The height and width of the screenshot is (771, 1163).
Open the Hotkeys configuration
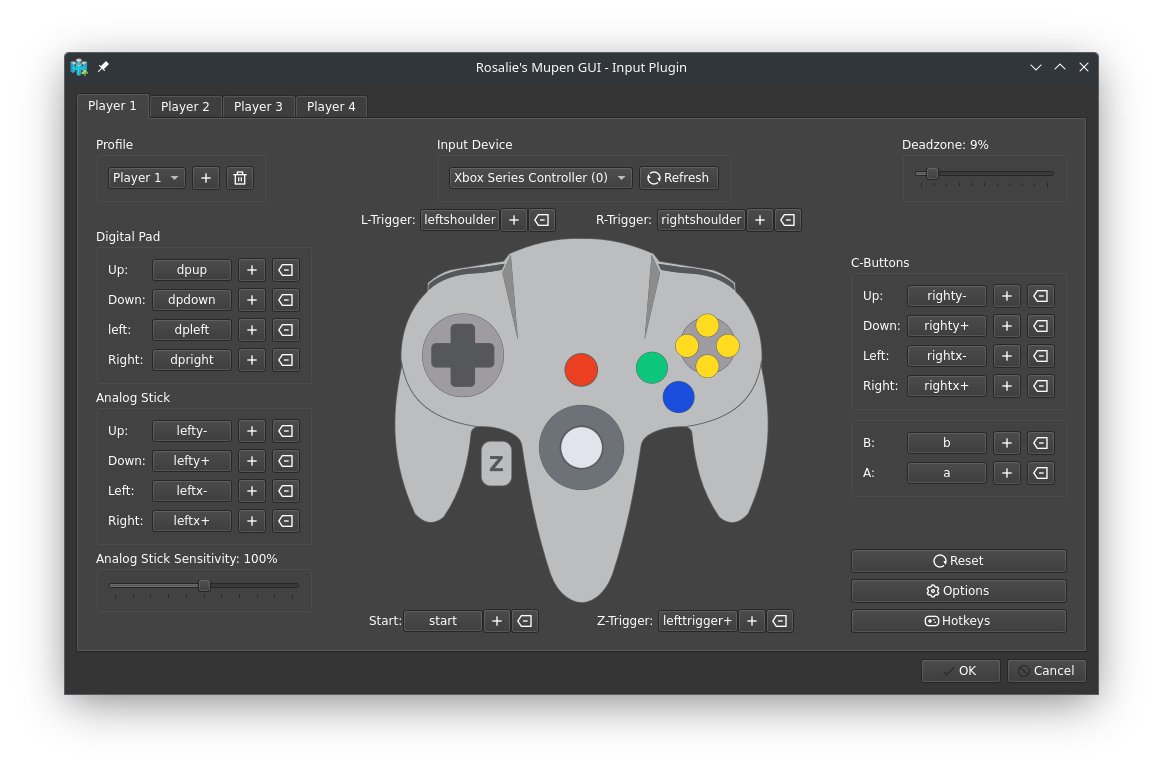958,621
